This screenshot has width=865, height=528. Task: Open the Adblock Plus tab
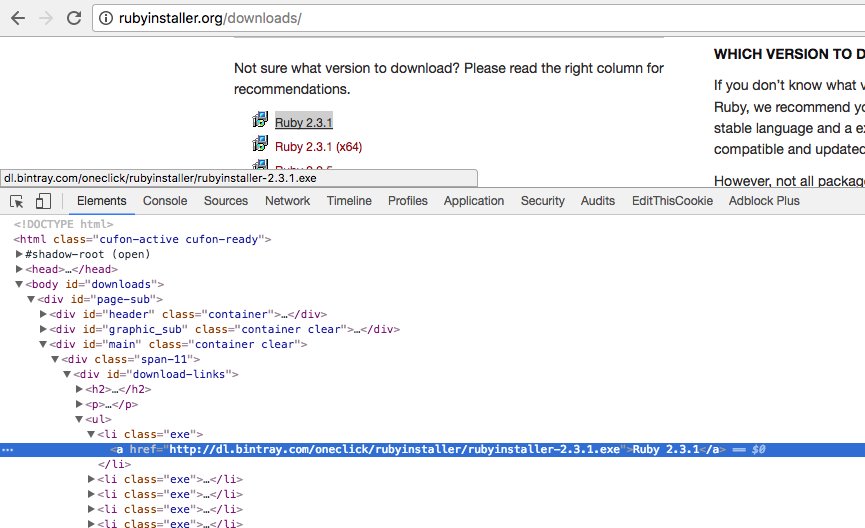764,201
